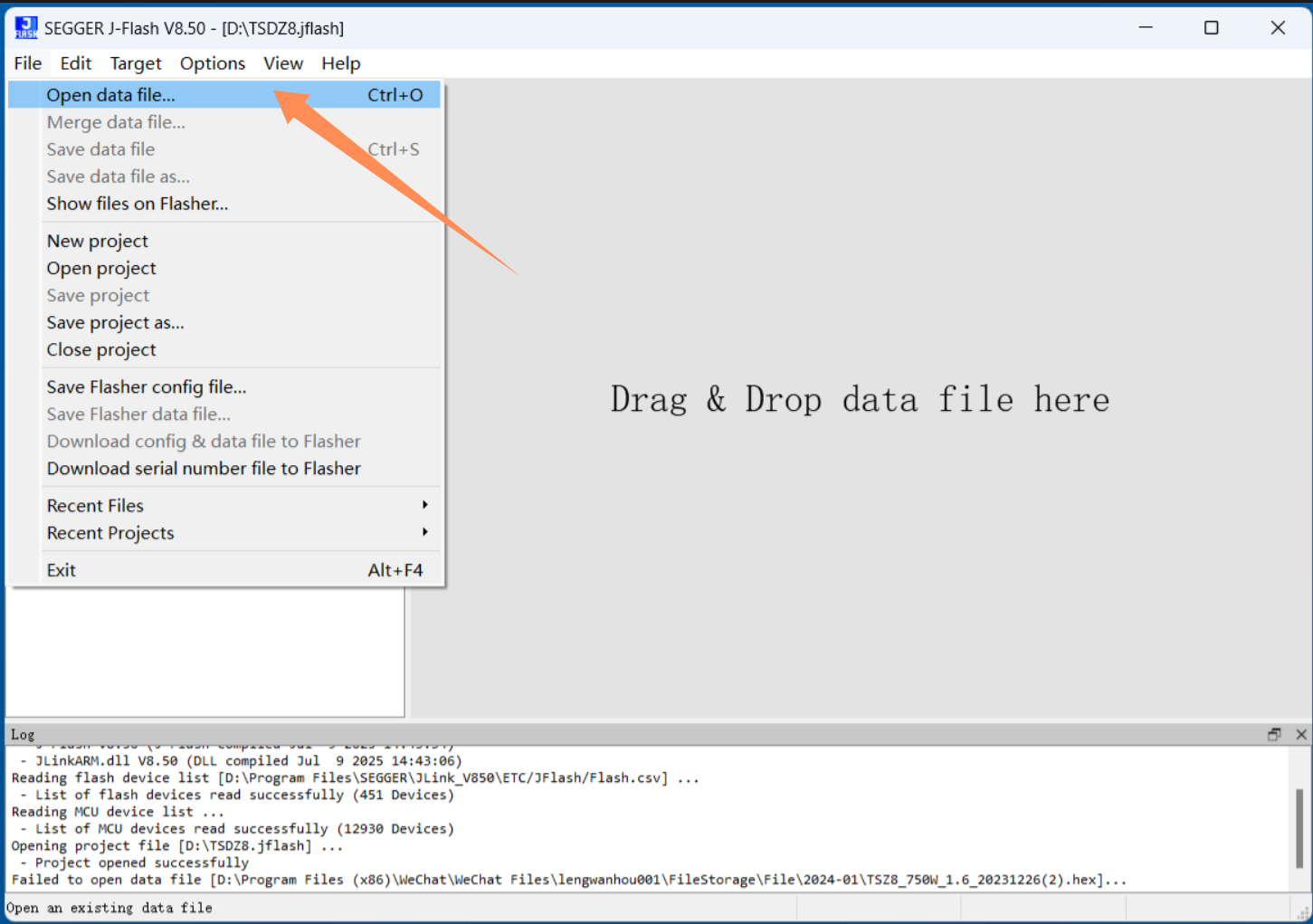Click the 'Drag & Drop data file here' area

[860, 399]
